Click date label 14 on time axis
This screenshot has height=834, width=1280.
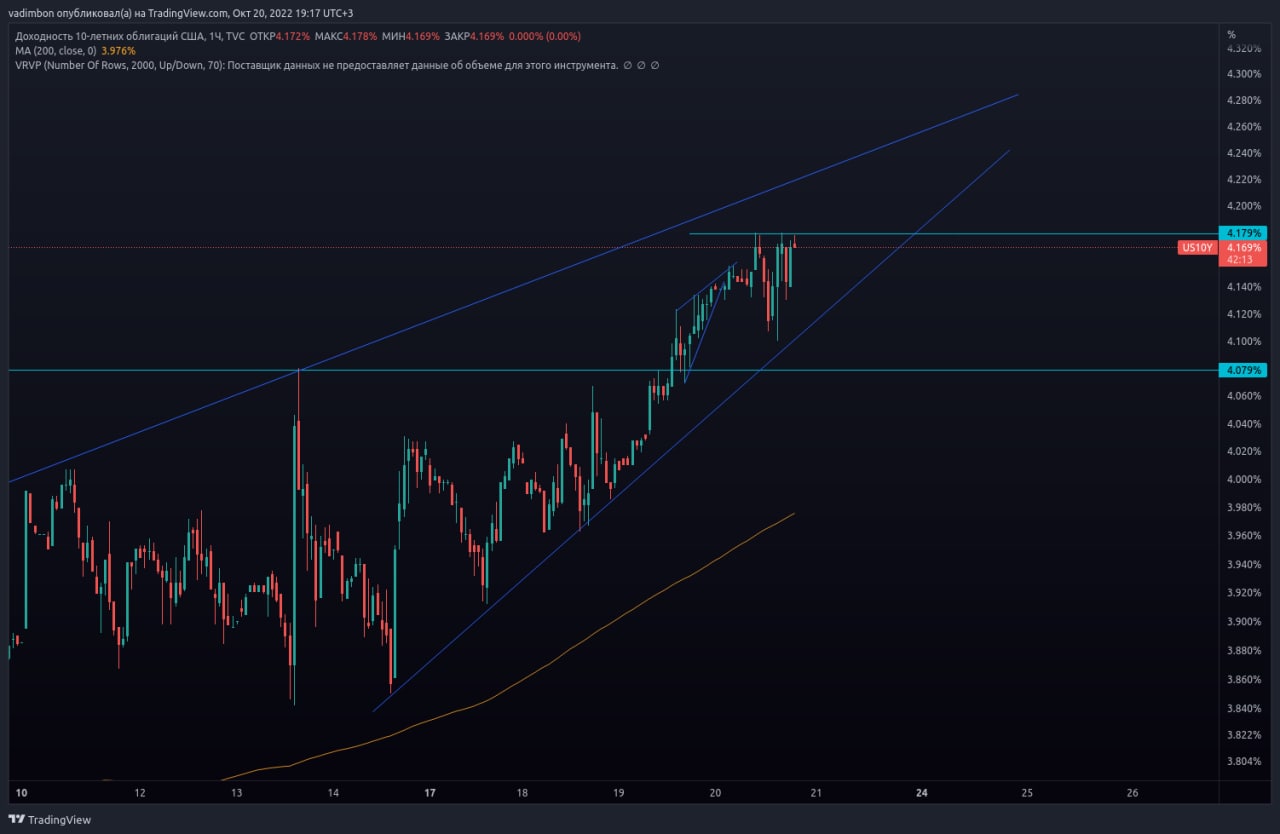point(333,793)
